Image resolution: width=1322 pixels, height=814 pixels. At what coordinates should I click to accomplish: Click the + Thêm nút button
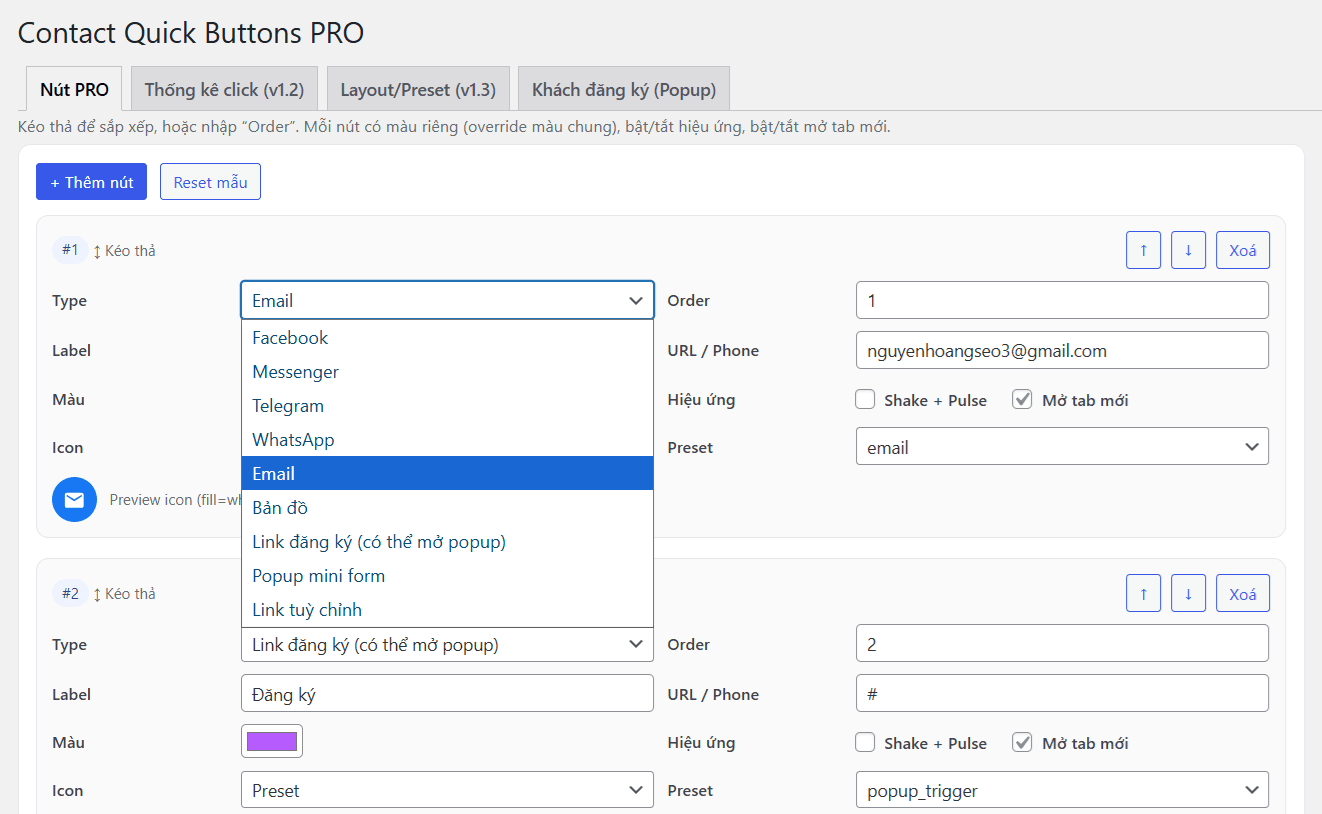pyautogui.click(x=91, y=182)
